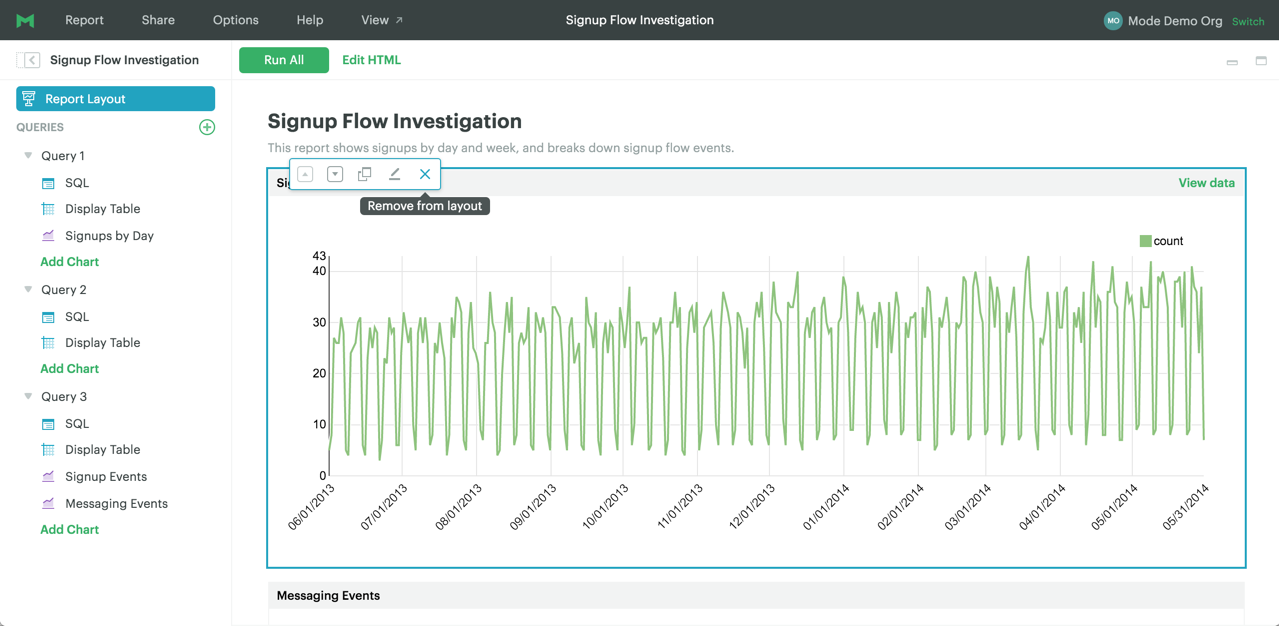Edit the chart with the pencil icon
The height and width of the screenshot is (626, 1279).
[395, 174]
